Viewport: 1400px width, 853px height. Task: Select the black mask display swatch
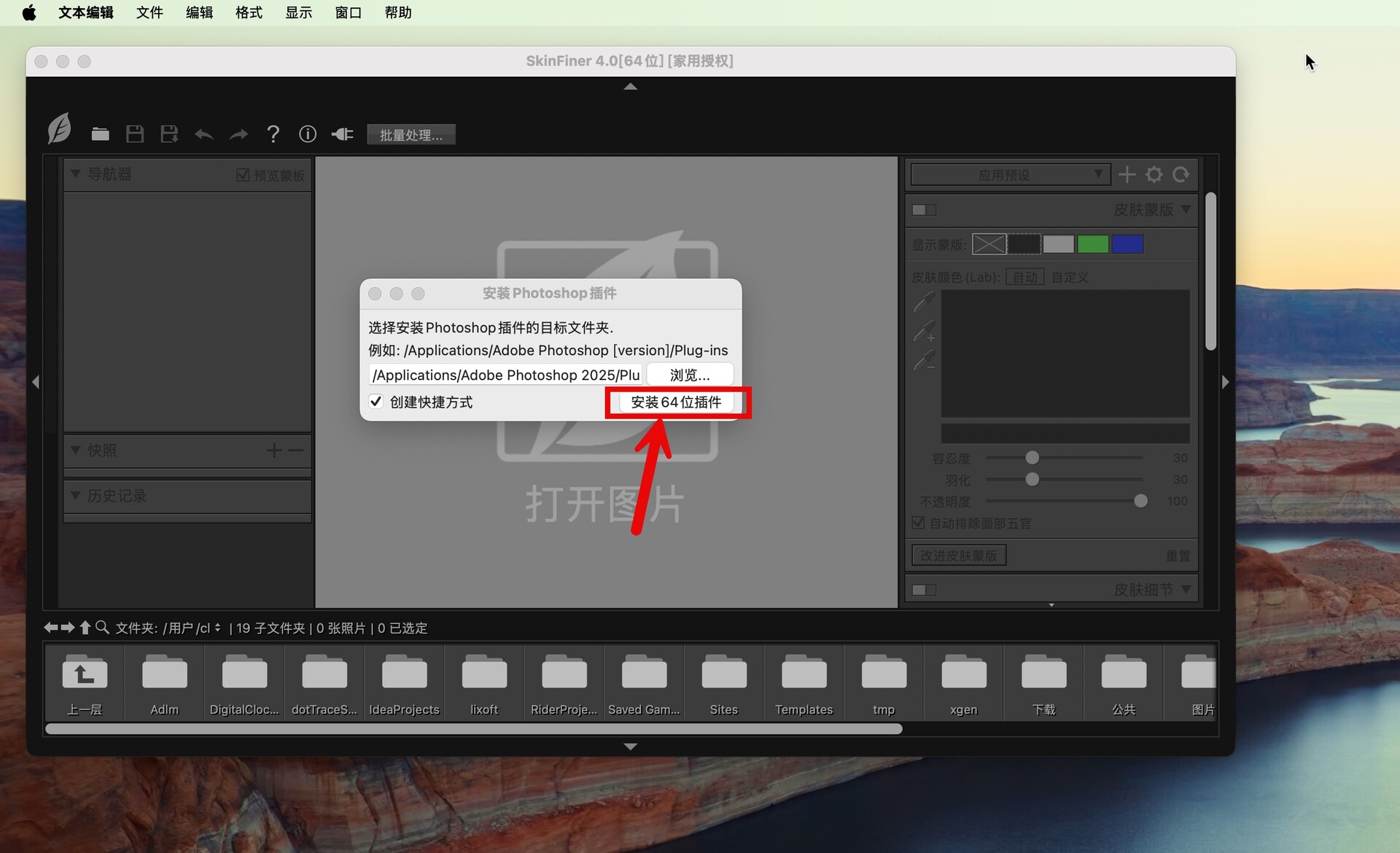(1024, 244)
